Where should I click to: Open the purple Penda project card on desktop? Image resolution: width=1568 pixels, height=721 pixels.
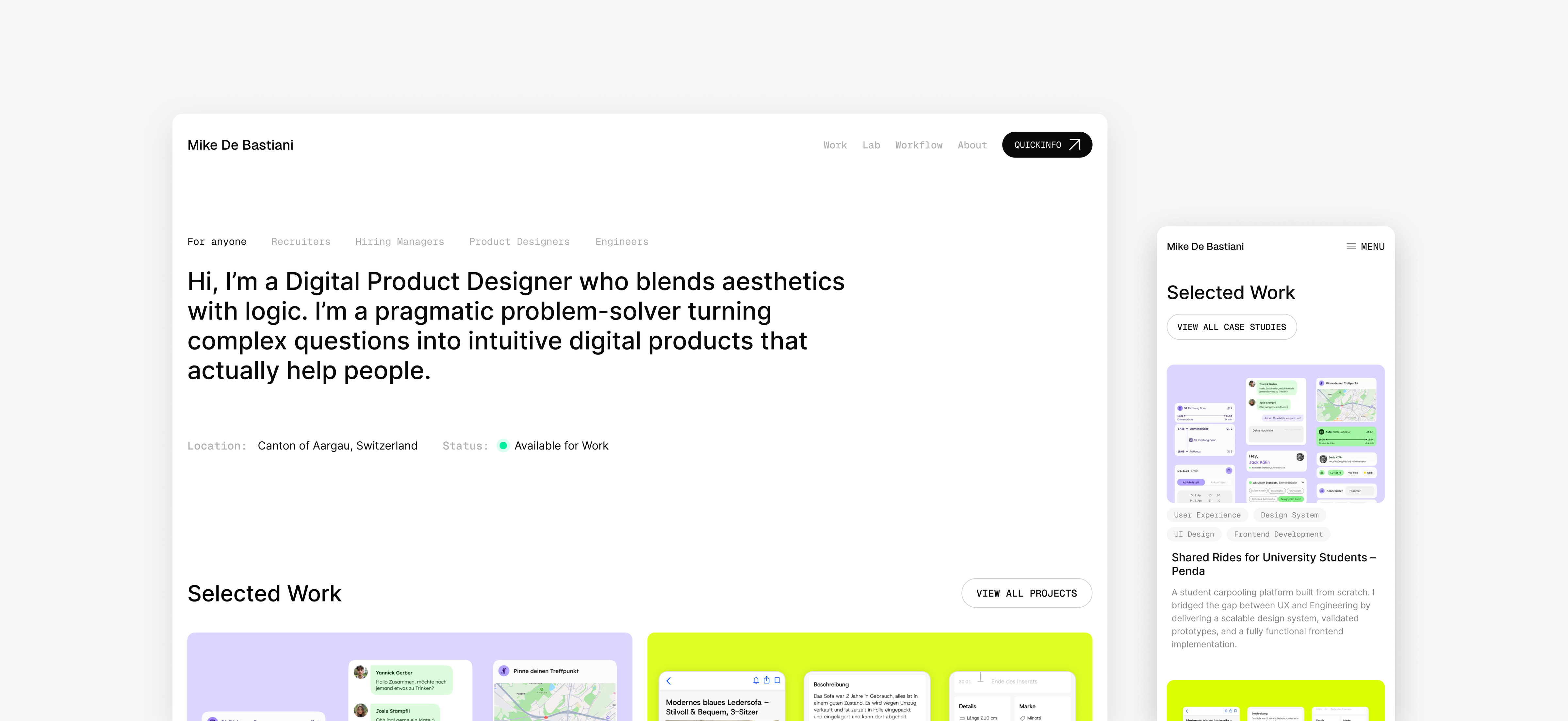tap(410, 677)
